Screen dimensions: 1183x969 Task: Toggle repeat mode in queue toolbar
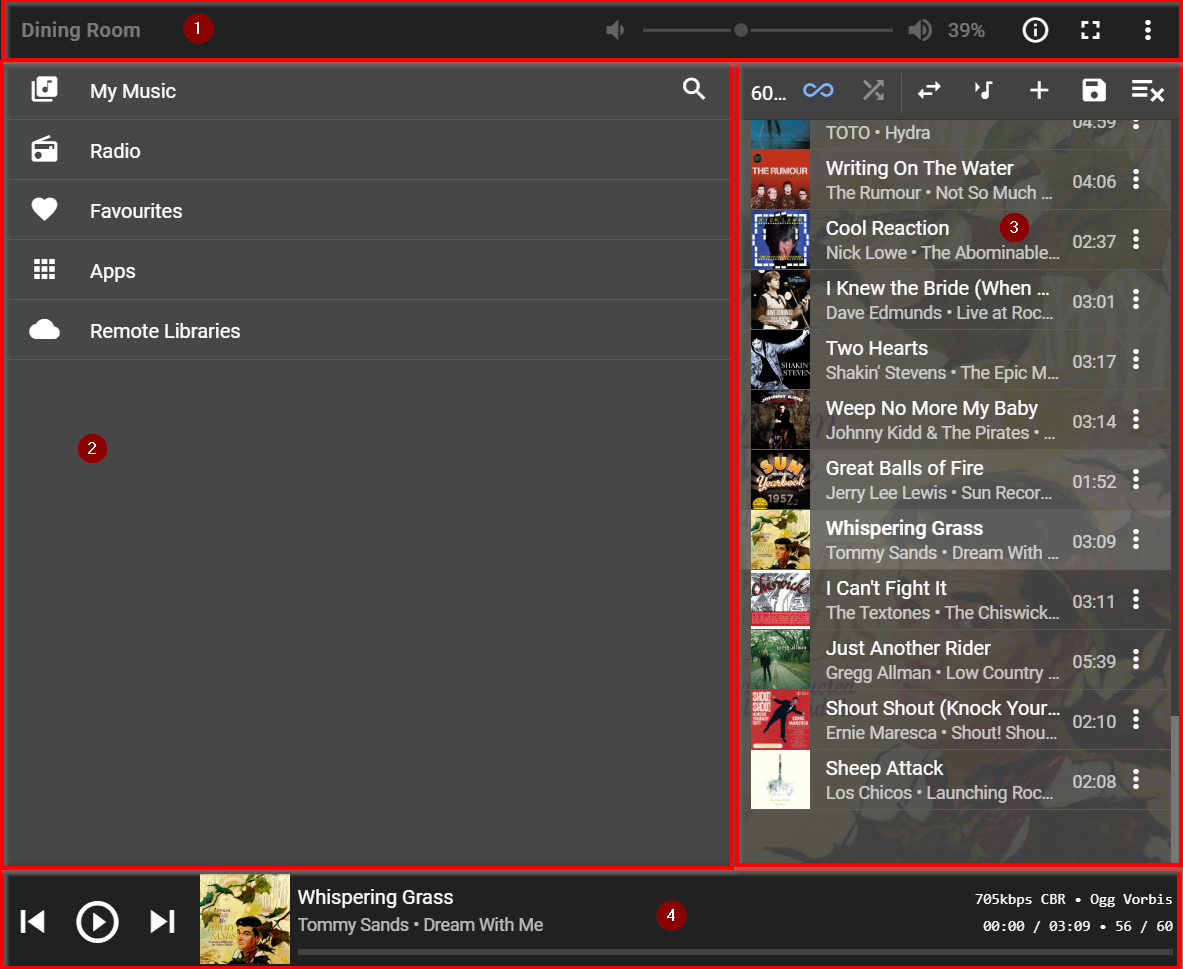(x=818, y=90)
